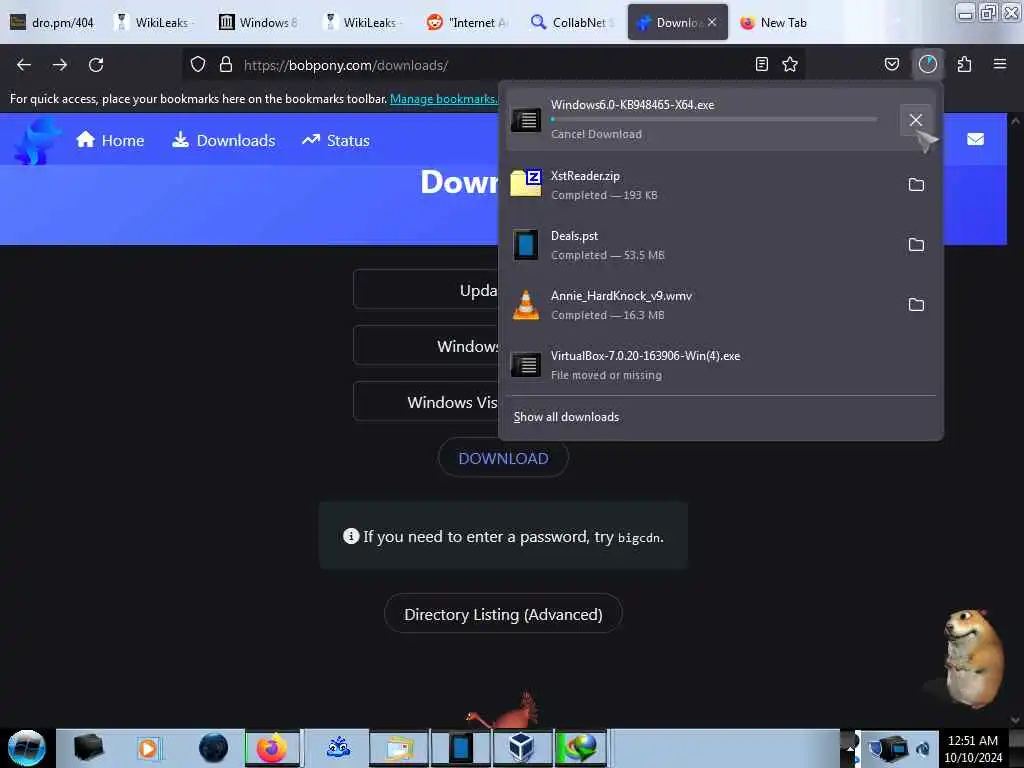Open Firefox from the taskbar
The height and width of the screenshot is (768, 1024).
coord(272,748)
